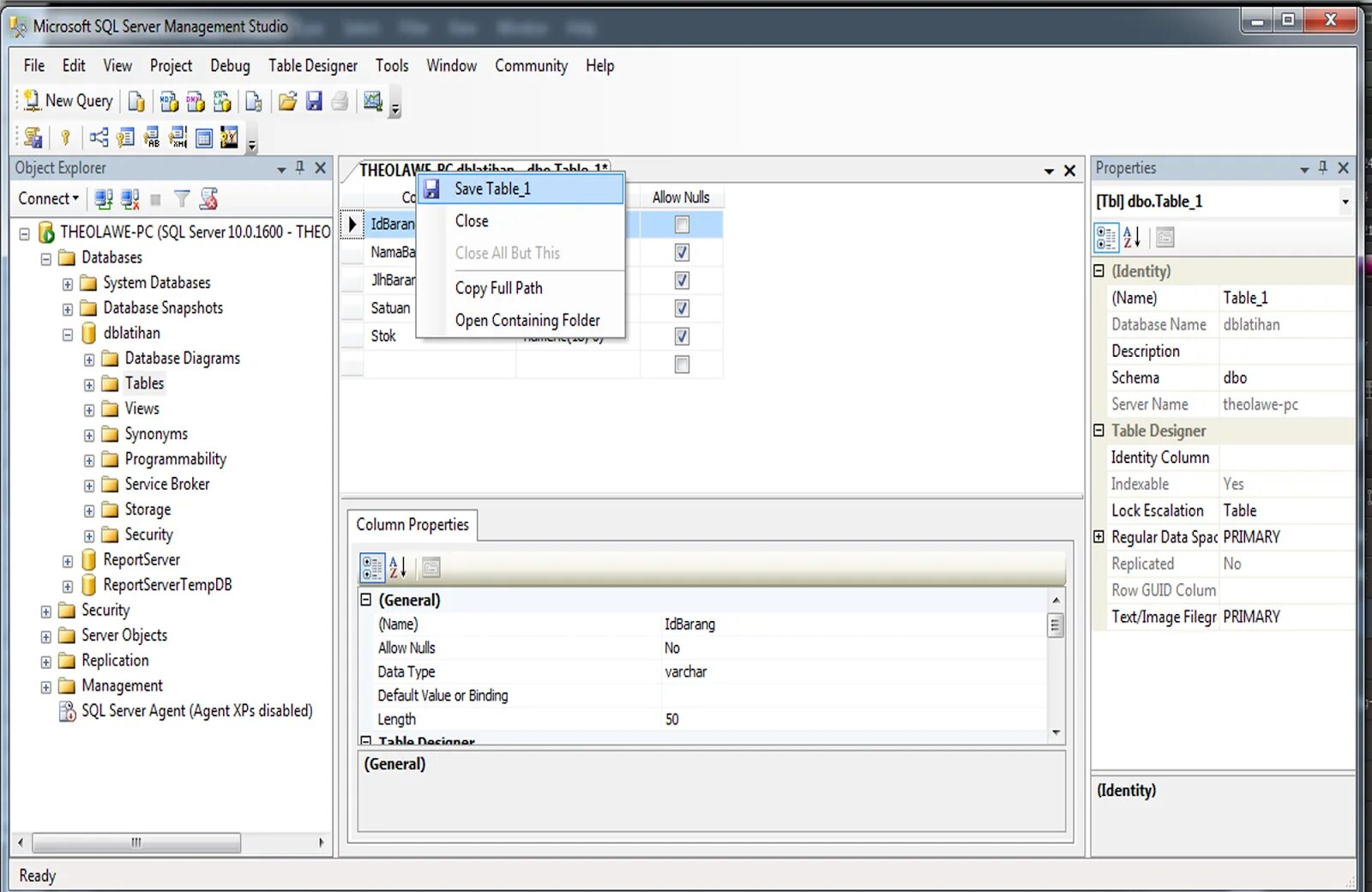Screen dimensions: 1372x892
Task: Select the Server Objects folder
Action: [124, 636]
